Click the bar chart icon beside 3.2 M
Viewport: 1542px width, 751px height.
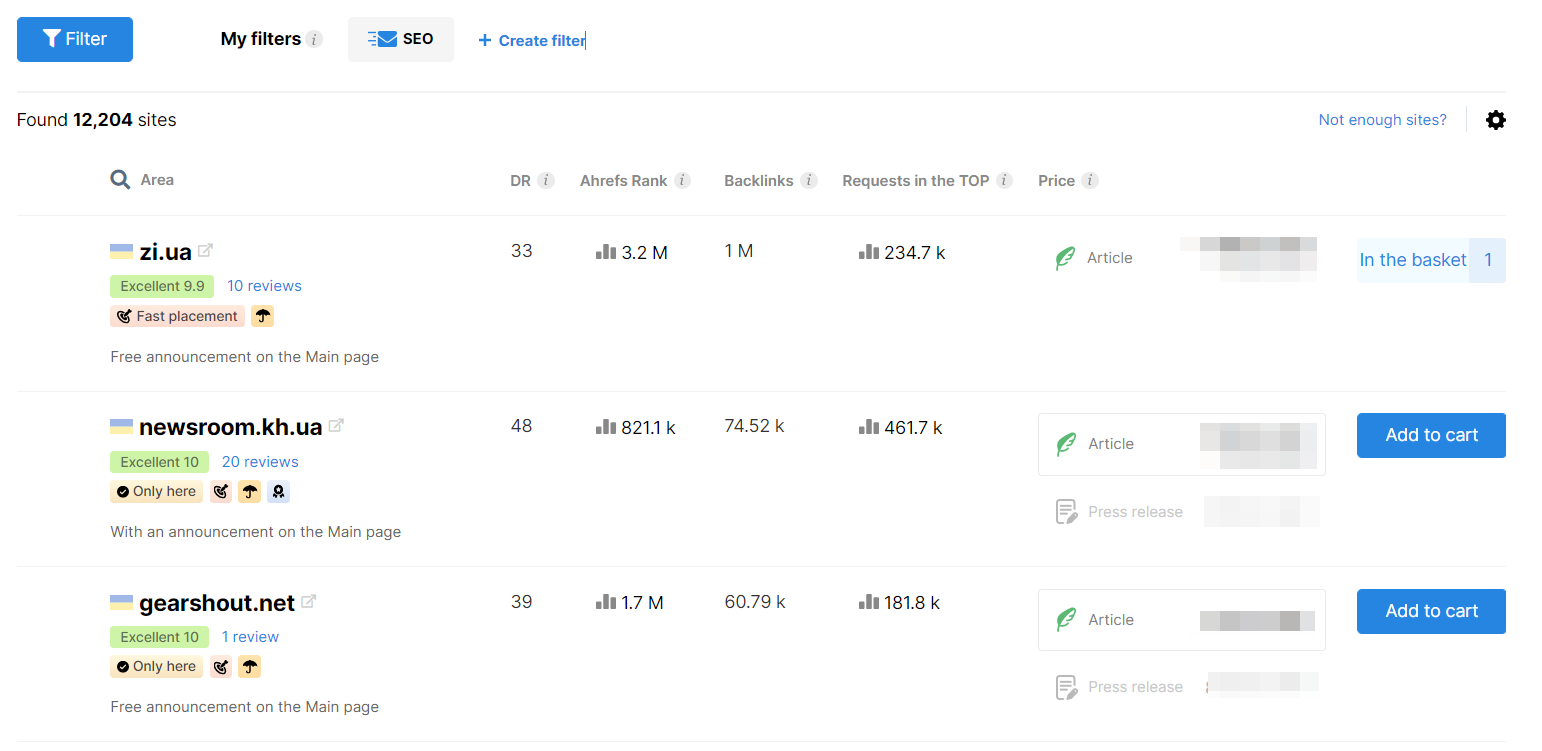[x=607, y=252]
